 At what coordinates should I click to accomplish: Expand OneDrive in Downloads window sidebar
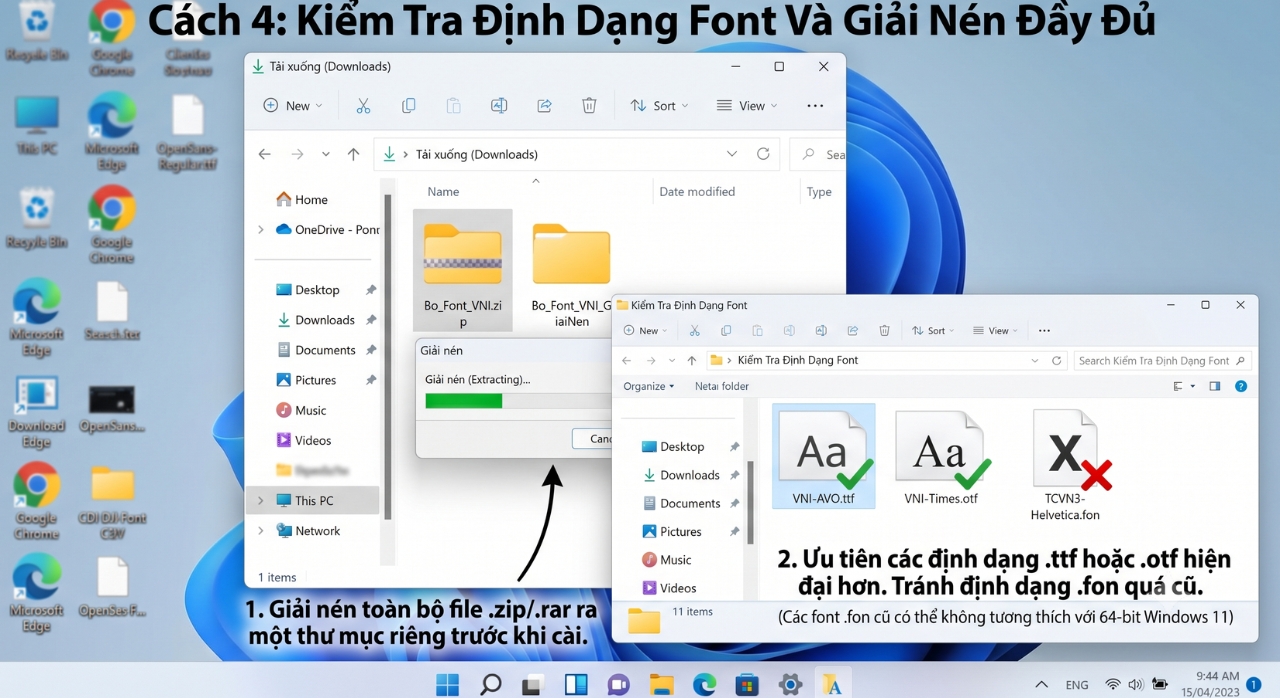click(x=261, y=229)
